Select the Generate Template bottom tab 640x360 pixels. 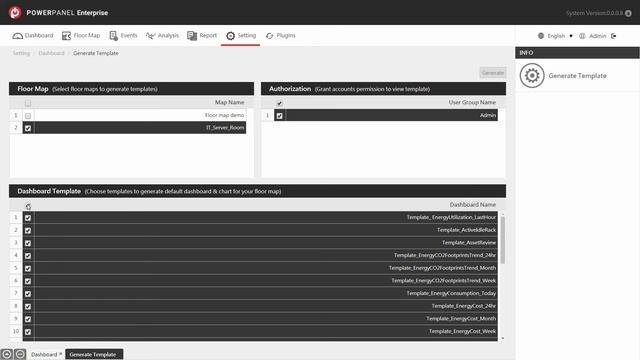point(94,354)
